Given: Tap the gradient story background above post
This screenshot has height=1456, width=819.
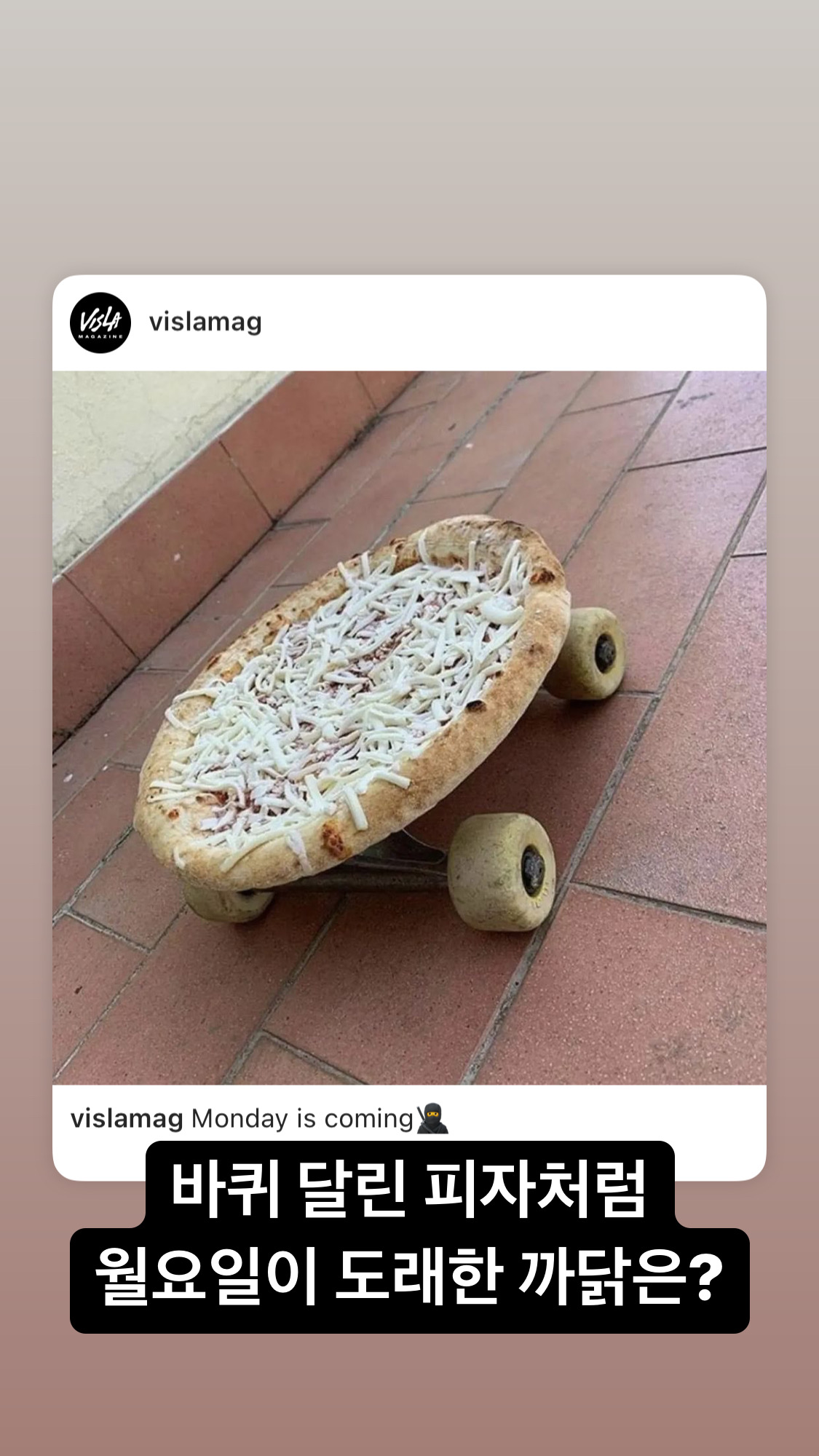Looking at the screenshot, I should coord(409,138).
